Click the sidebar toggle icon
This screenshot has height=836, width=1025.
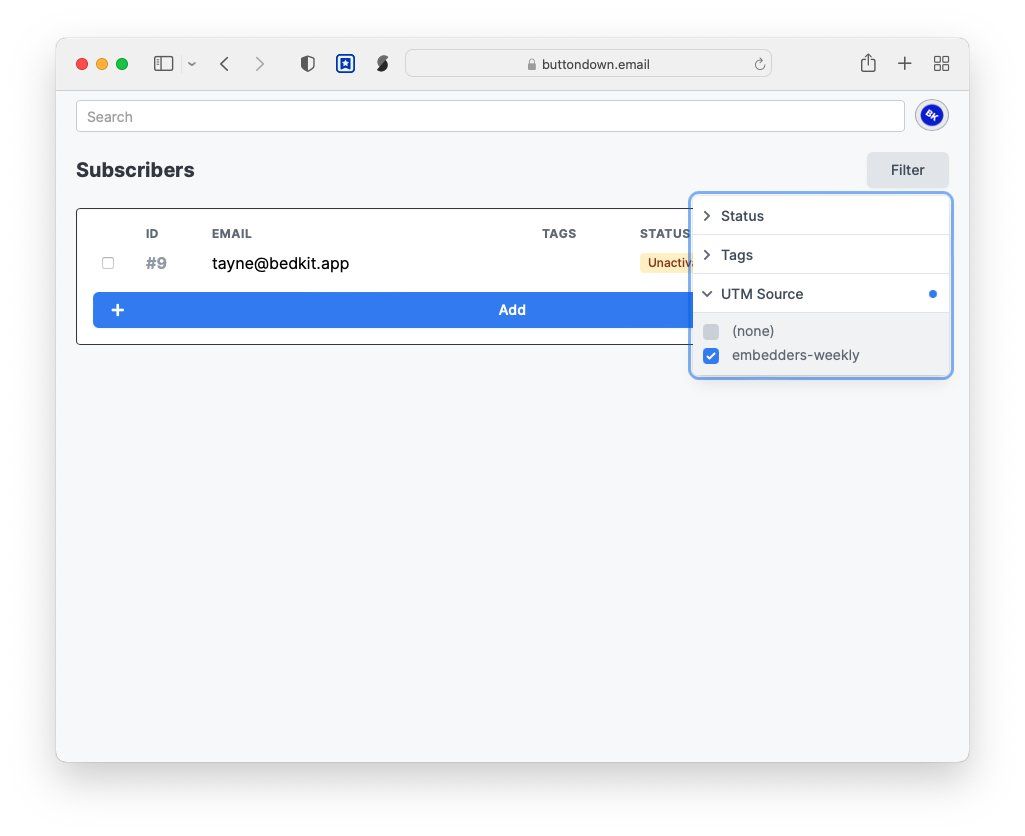pyautogui.click(x=163, y=64)
